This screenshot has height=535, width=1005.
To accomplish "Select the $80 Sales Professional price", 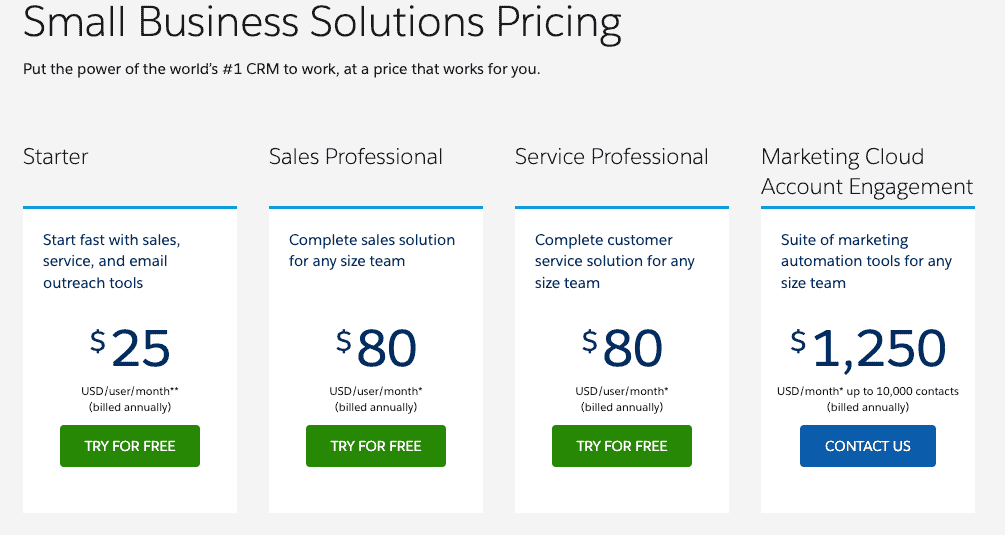I will coord(376,349).
